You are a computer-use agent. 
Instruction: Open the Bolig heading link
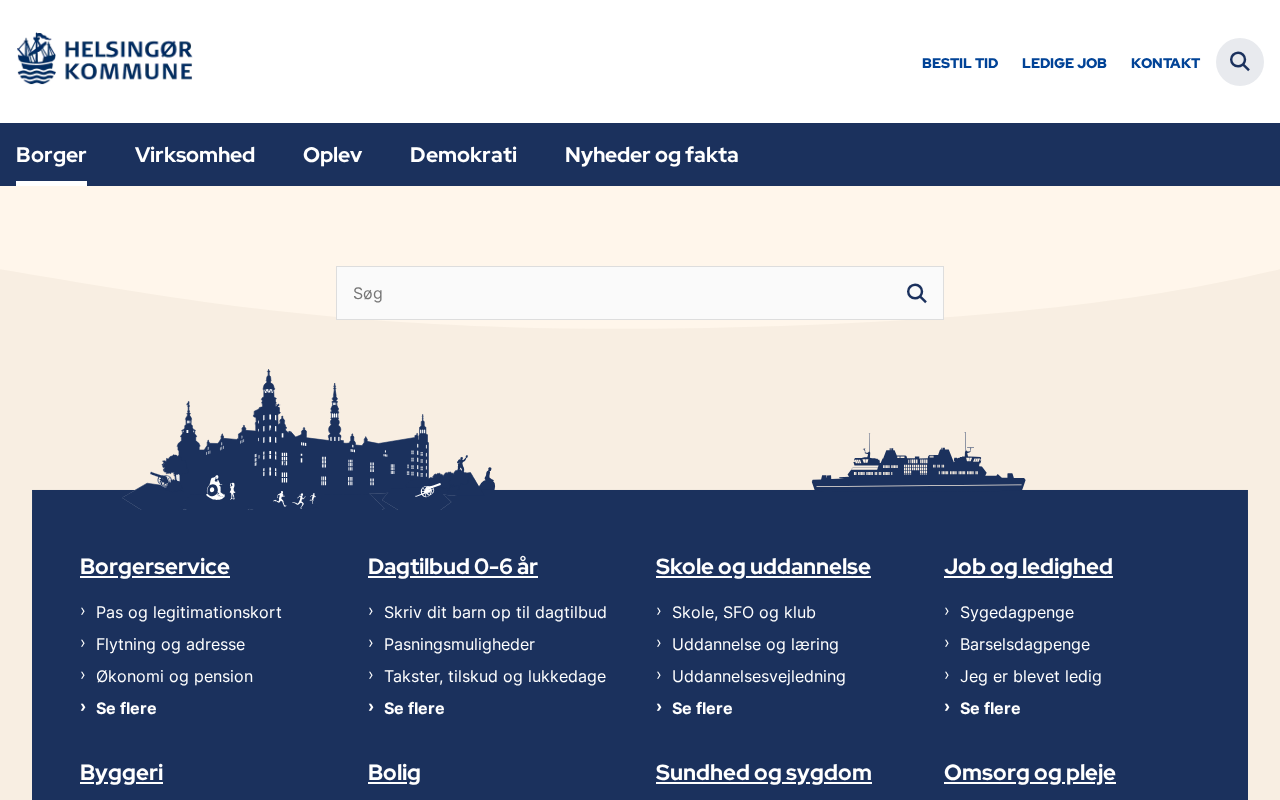click(394, 772)
